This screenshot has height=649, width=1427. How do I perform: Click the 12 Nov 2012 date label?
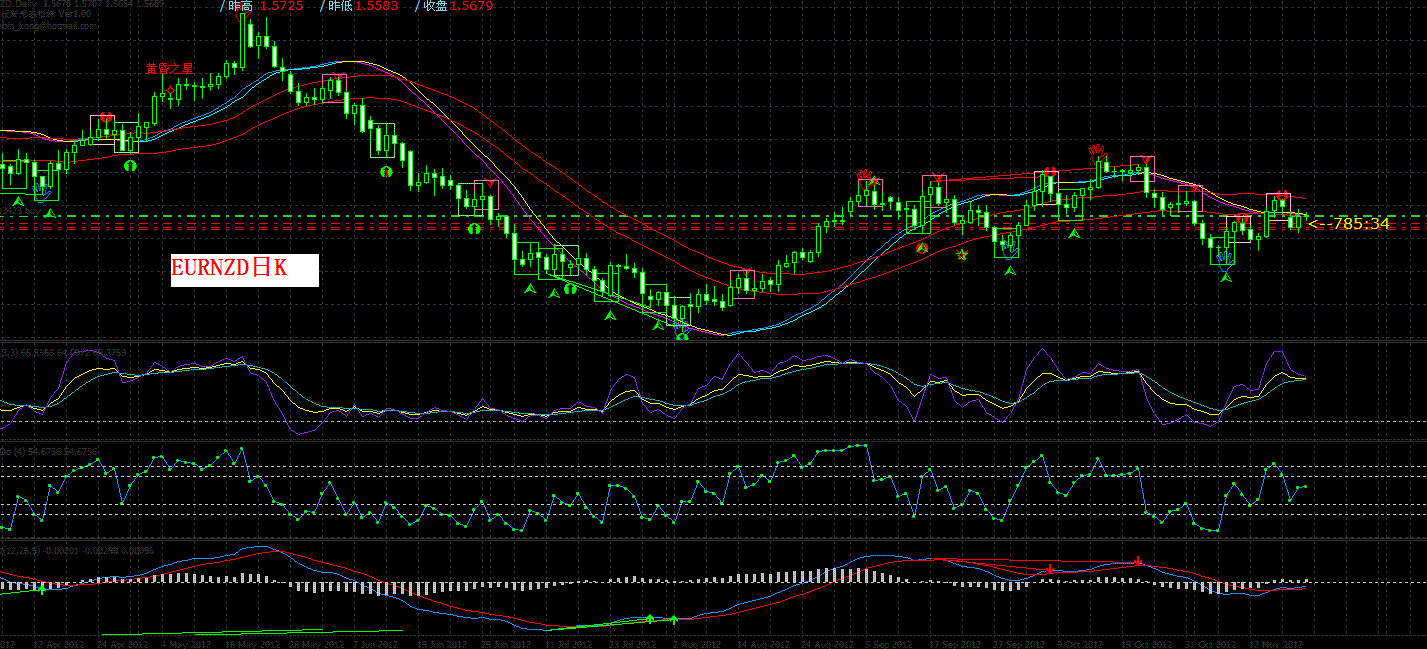point(1275,644)
